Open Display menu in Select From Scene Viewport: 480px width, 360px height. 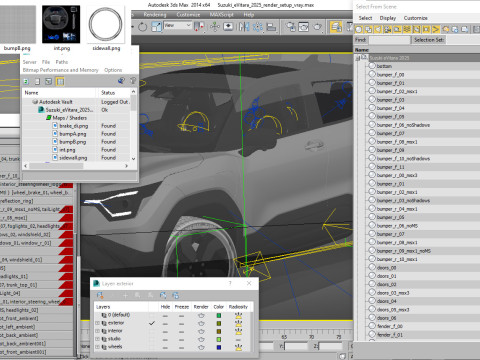click(x=388, y=18)
